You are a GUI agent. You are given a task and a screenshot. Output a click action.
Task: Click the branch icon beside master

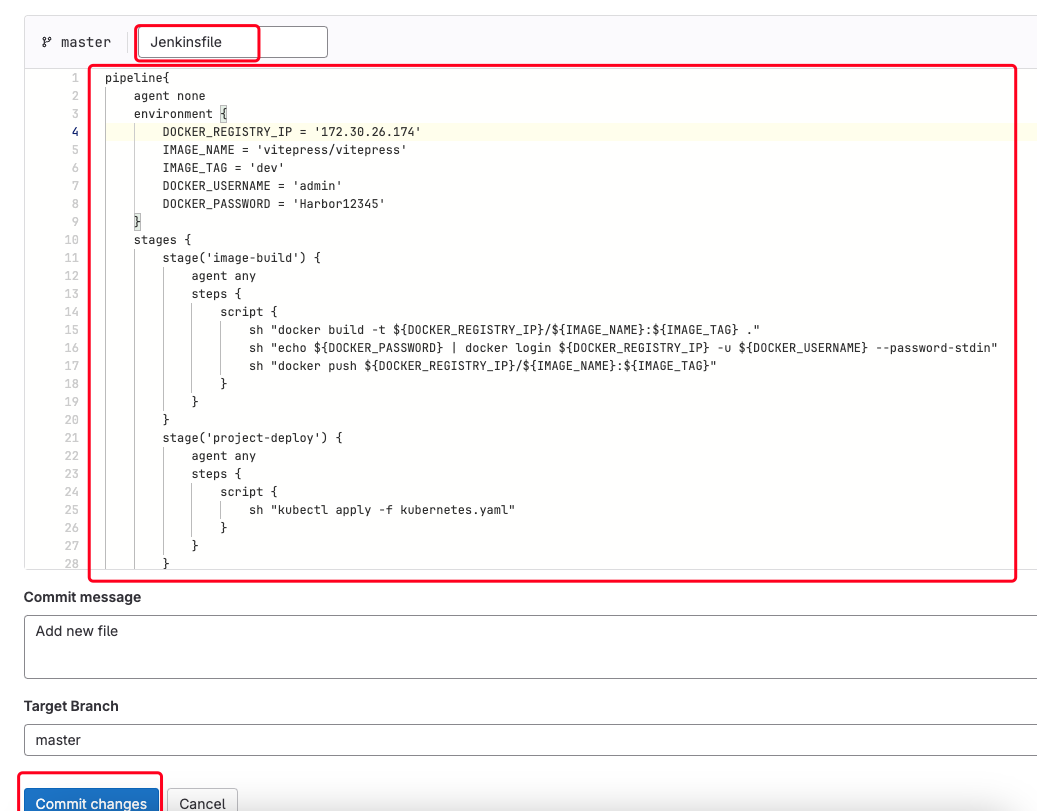46,43
